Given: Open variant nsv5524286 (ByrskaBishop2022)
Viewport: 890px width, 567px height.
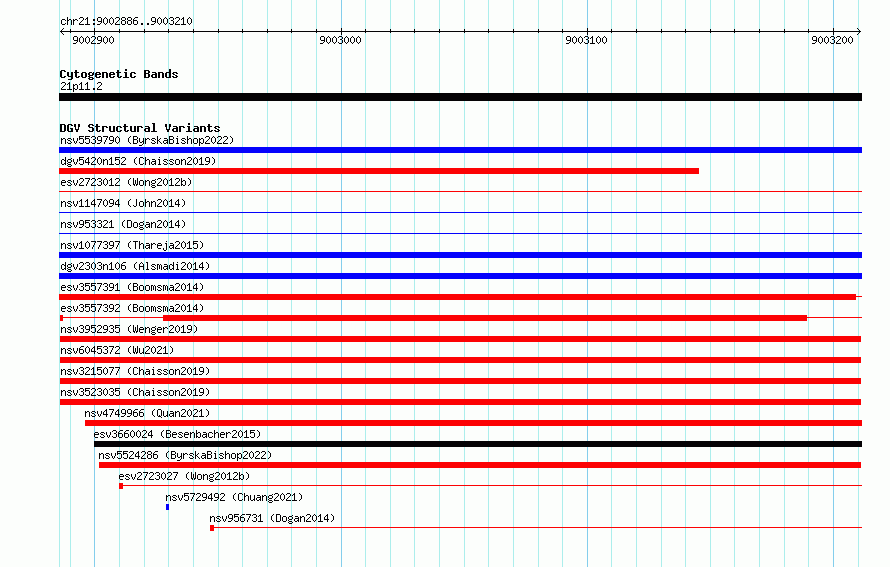Looking at the screenshot, I should click(185, 455).
